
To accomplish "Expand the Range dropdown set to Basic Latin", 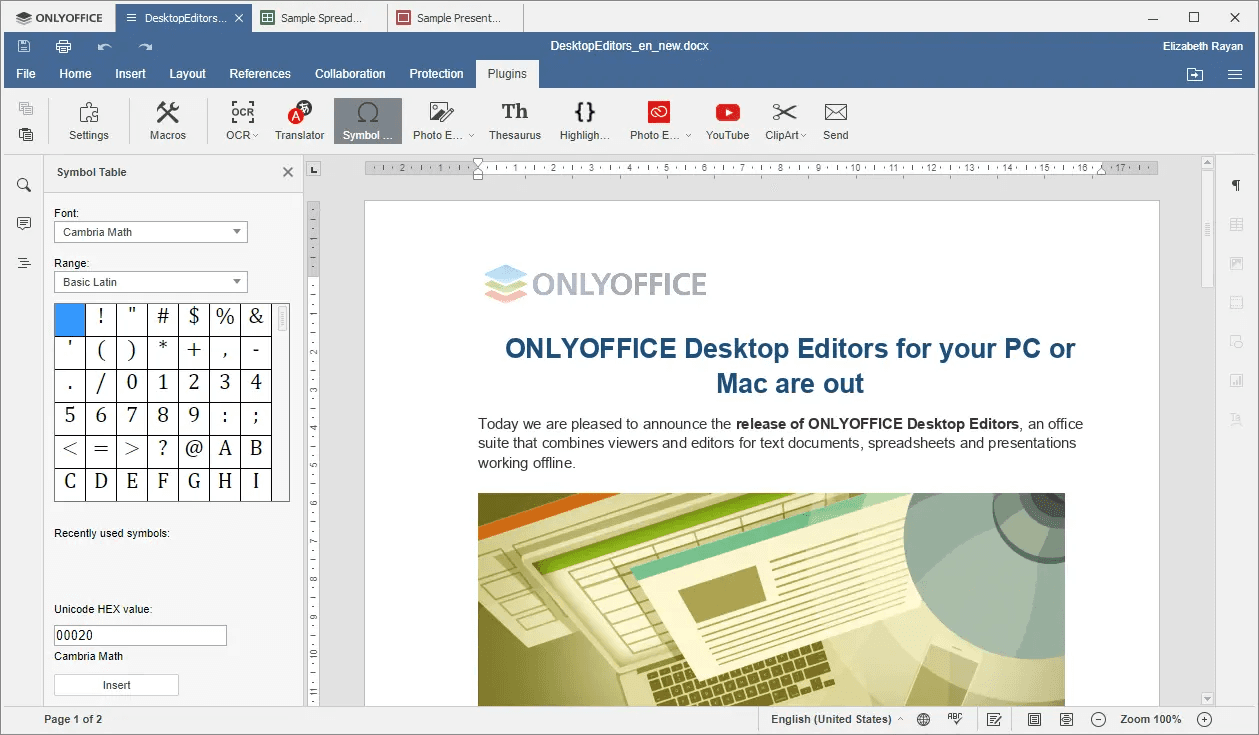I will click(150, 282).
